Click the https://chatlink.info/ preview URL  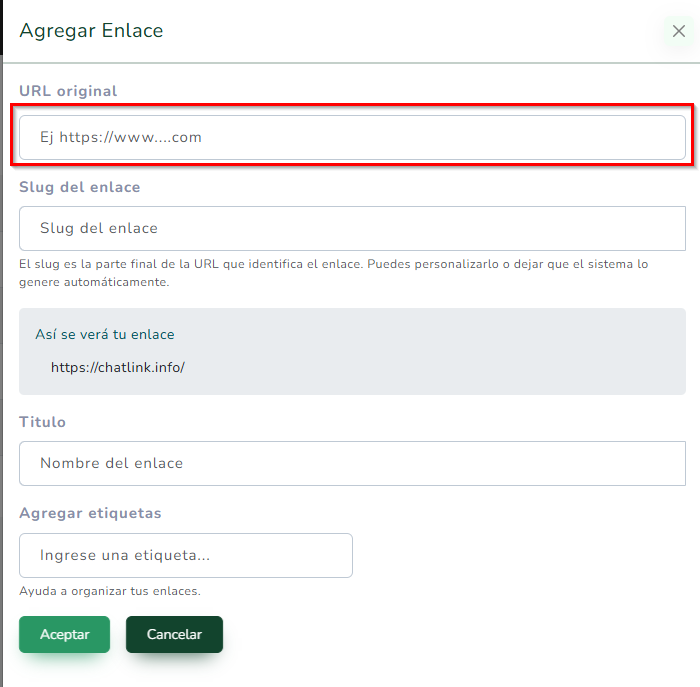pos(118,367)
